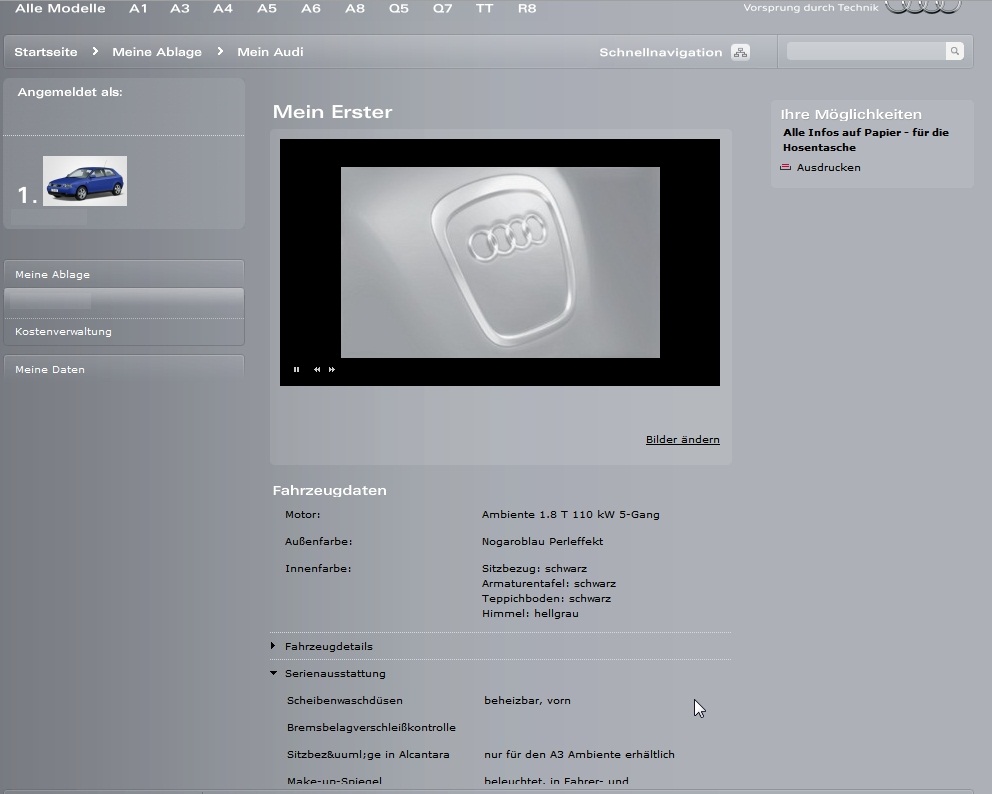Click Bilder ändern link

[x=683, y=439]
